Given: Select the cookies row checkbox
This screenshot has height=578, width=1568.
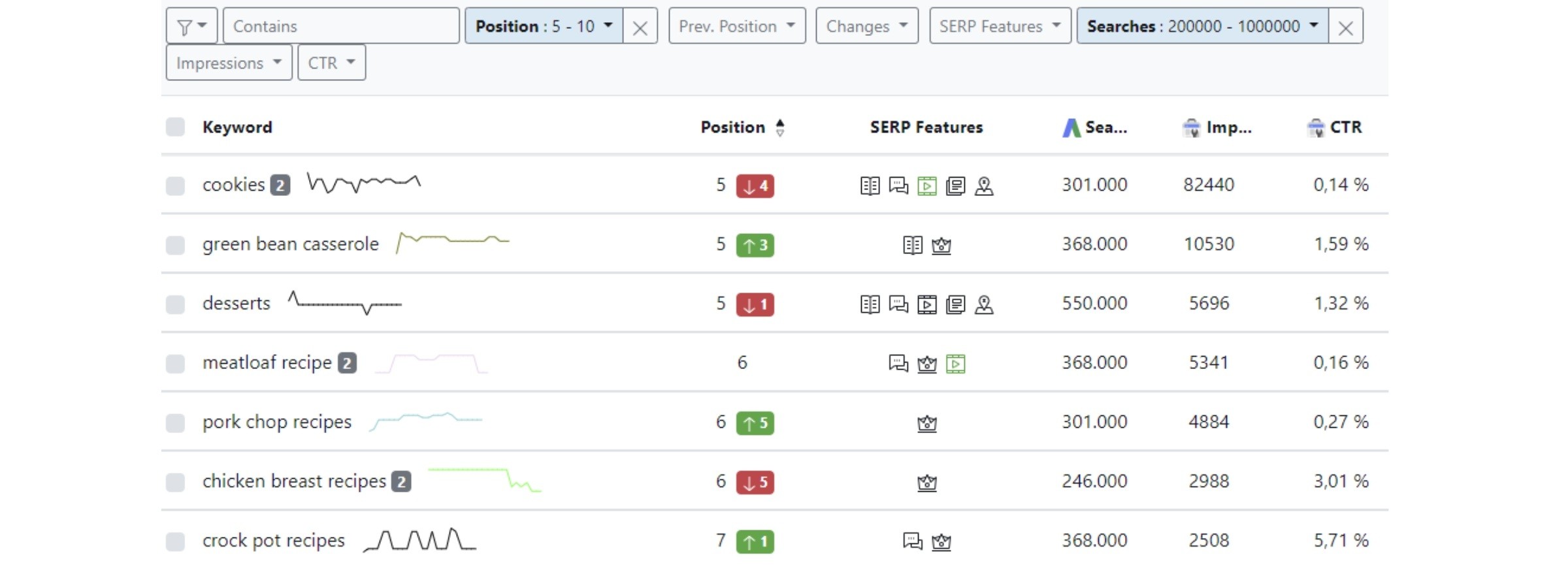Looking at the screenshot, I should click(x=175, y=185).
